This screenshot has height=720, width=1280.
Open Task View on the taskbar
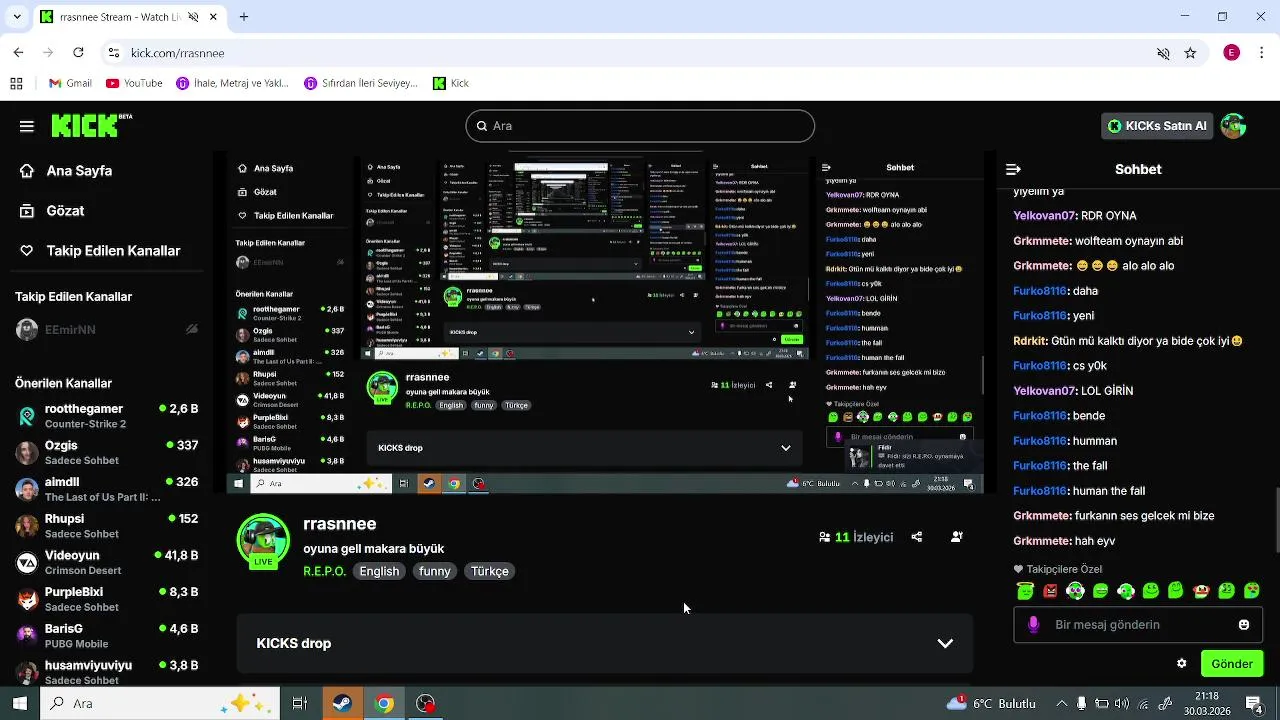pyautogui.click(x=299, y=704)
